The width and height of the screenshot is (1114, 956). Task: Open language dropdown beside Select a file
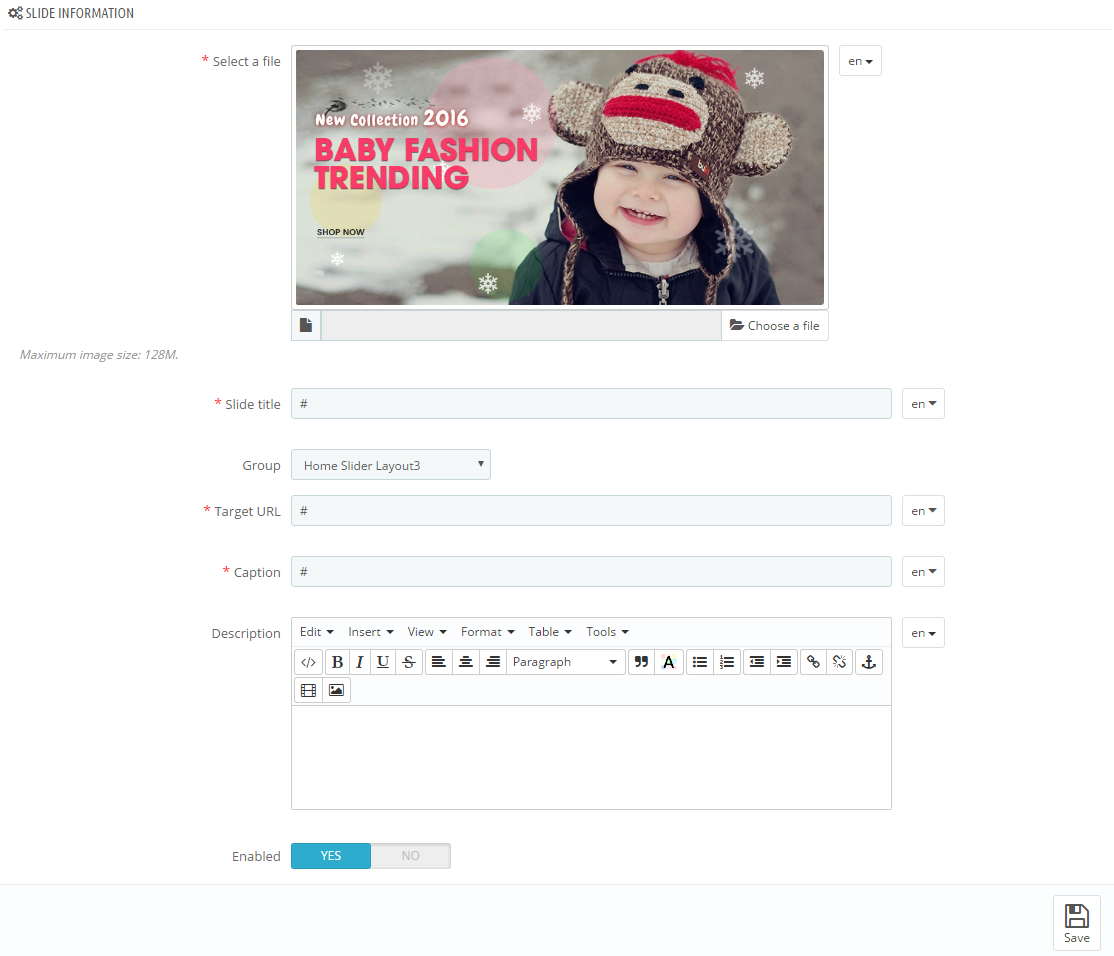(860, 61)
